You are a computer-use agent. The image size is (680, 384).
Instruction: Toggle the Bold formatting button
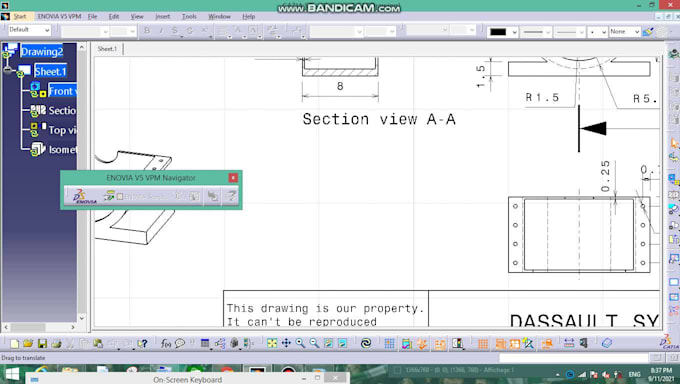click(x=147, y=30)
